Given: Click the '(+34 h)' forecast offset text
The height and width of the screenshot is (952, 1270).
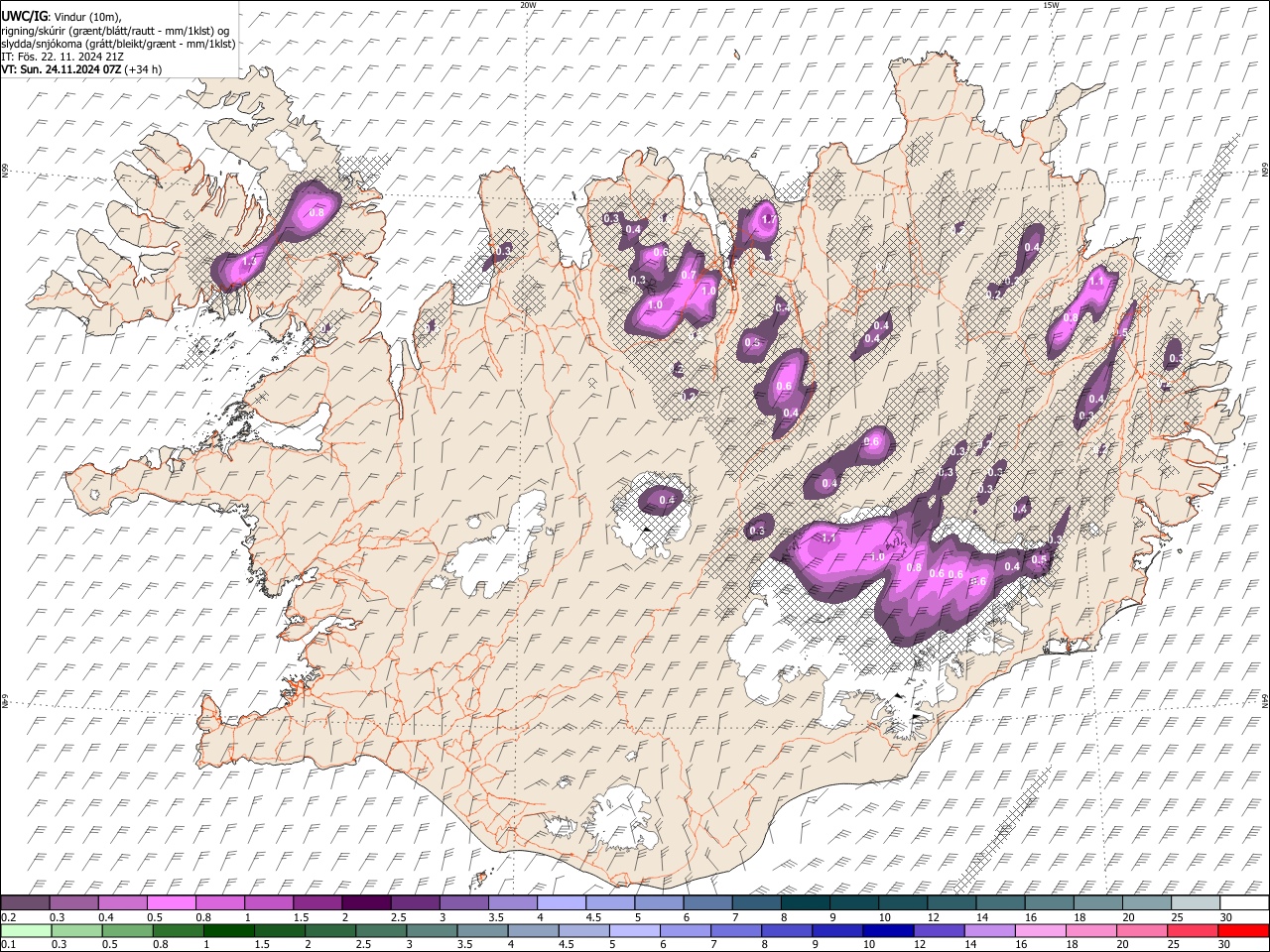Looking at the screenshot, I should tap(144, 69).
